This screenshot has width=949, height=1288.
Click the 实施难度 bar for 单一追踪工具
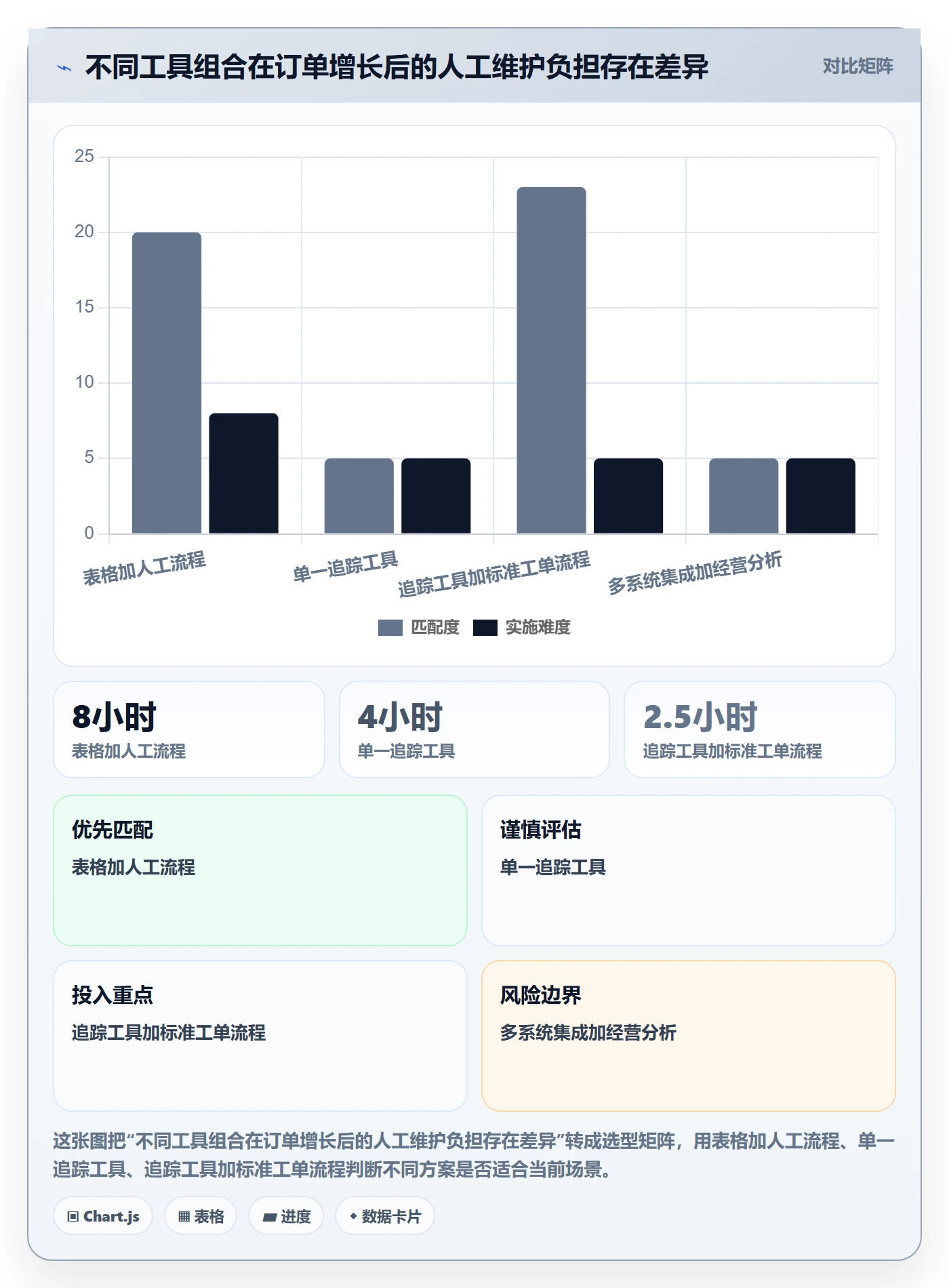(x=436, y=496)
